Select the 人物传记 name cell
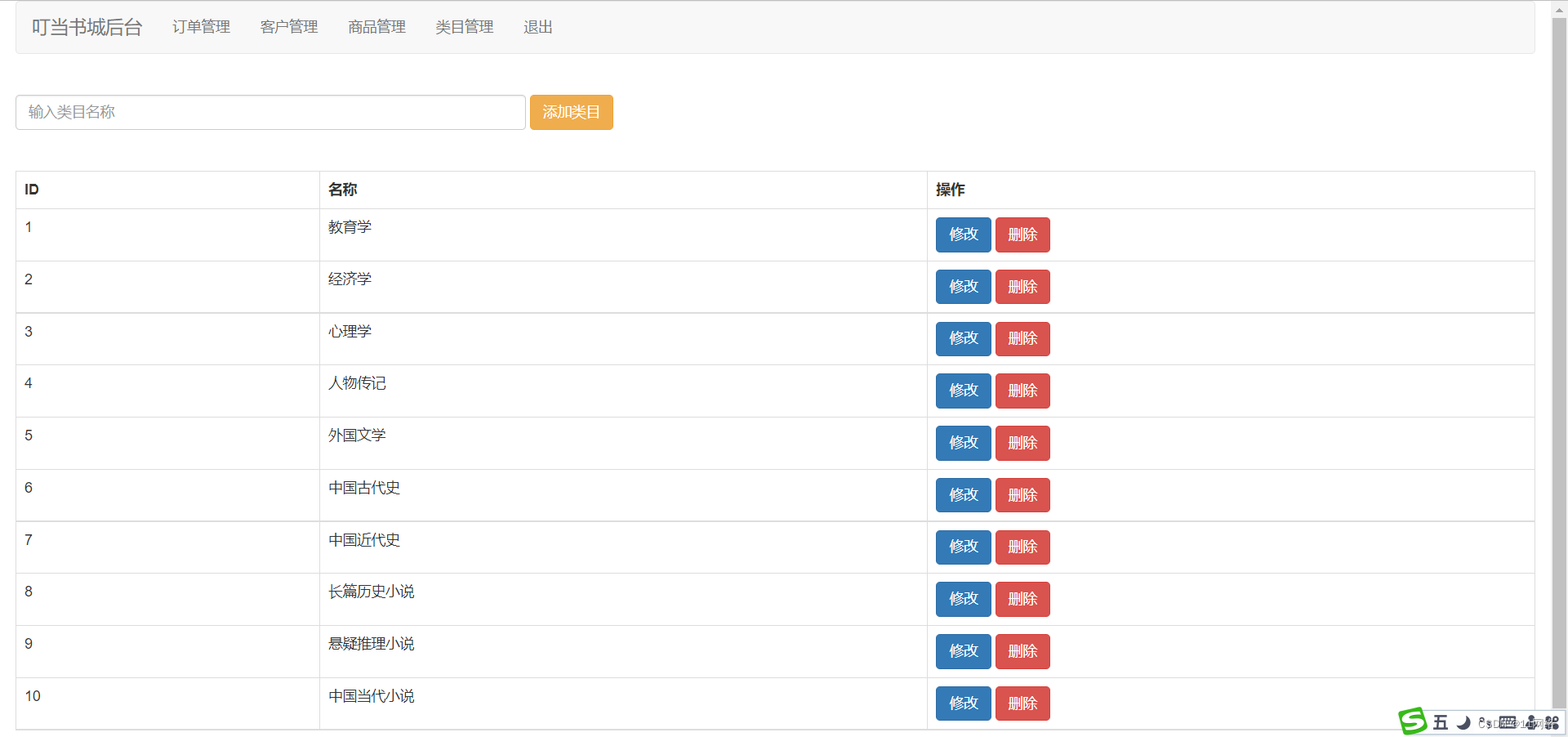 click(x=623, y=391)
